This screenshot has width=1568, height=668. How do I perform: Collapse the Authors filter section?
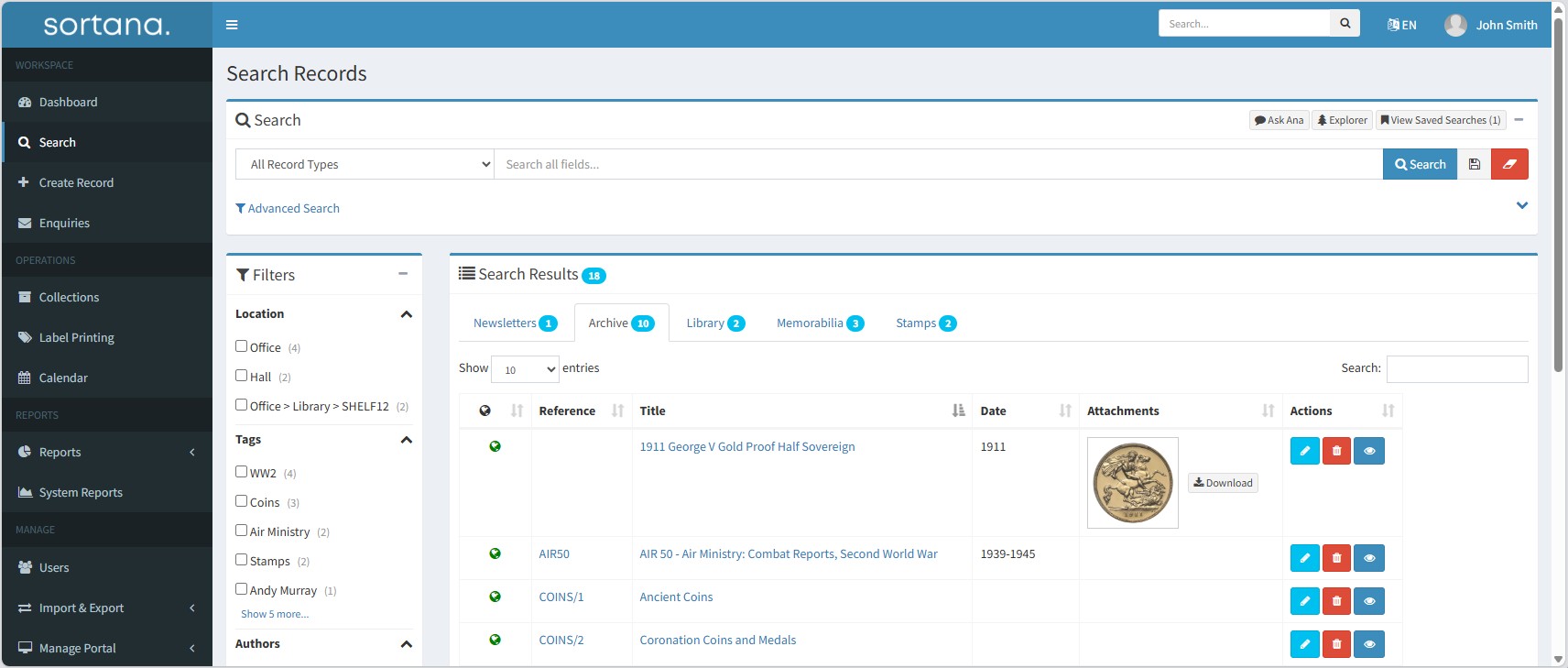point(407,644)
